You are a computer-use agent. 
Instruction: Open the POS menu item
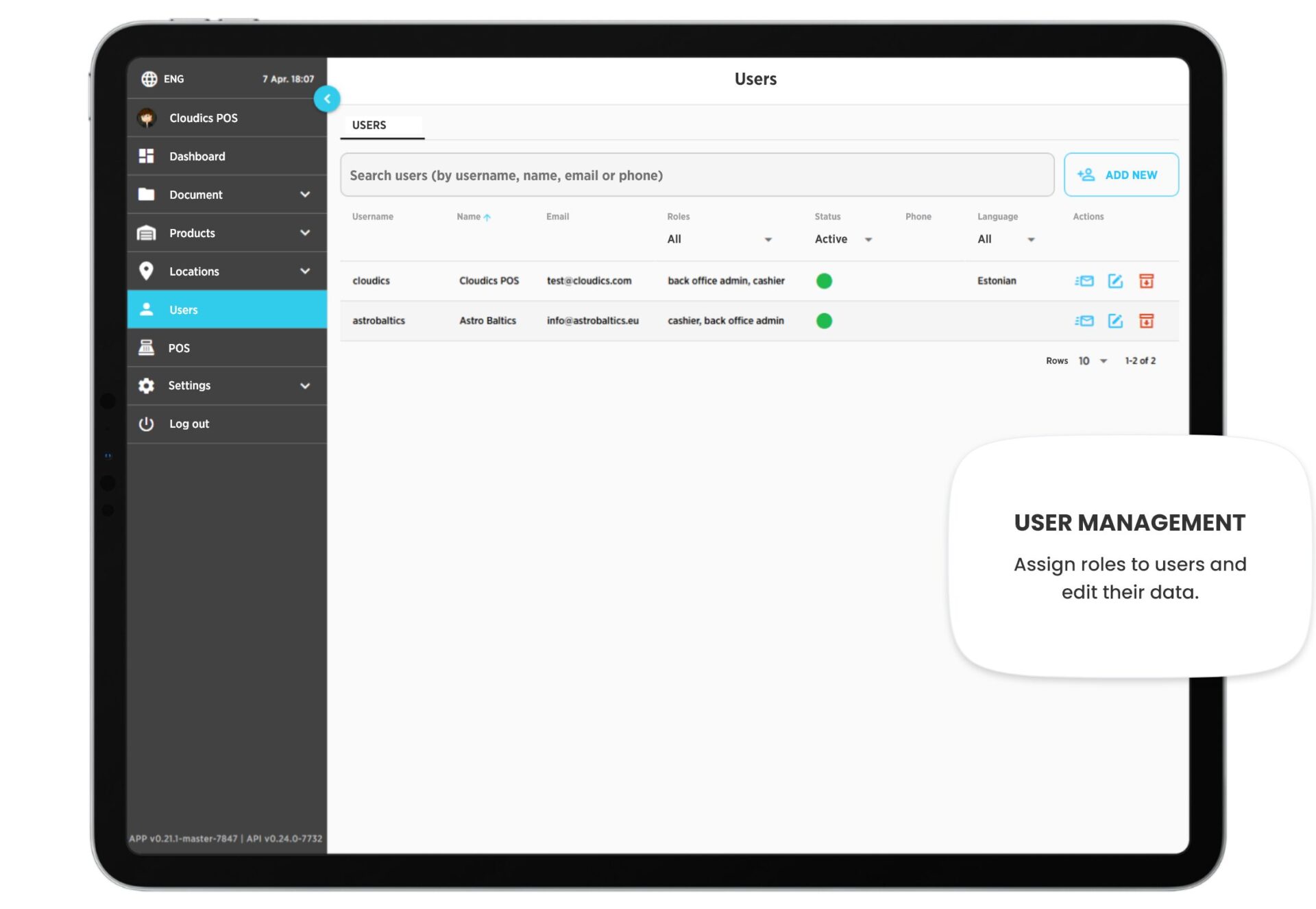(227, 348)
